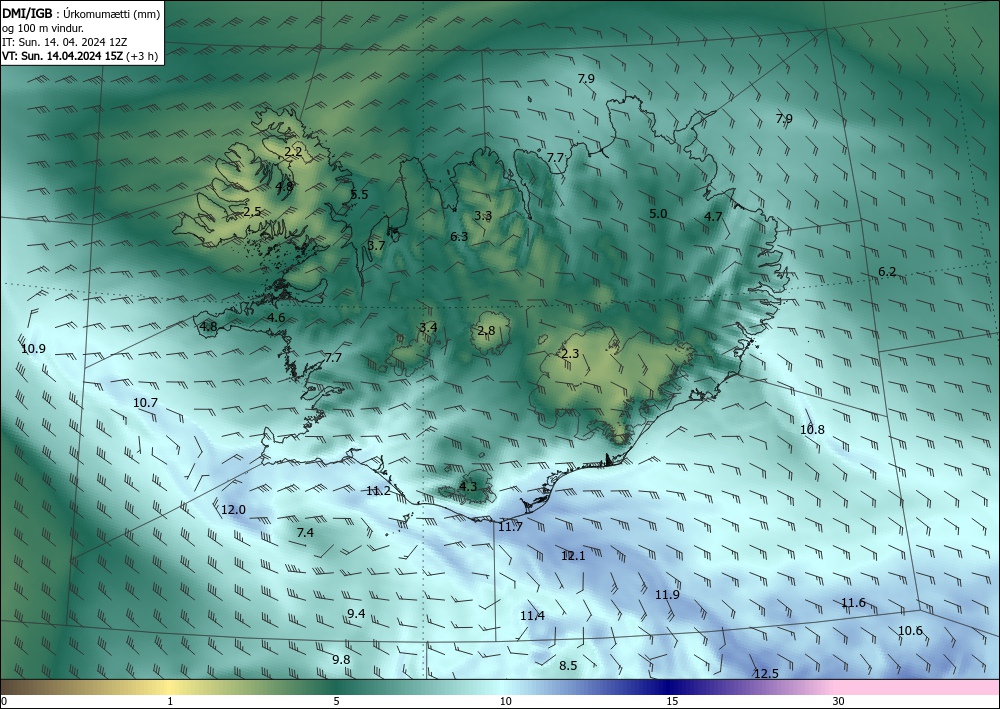Click the 6.2 value east of Iceland

coord(887,272)
